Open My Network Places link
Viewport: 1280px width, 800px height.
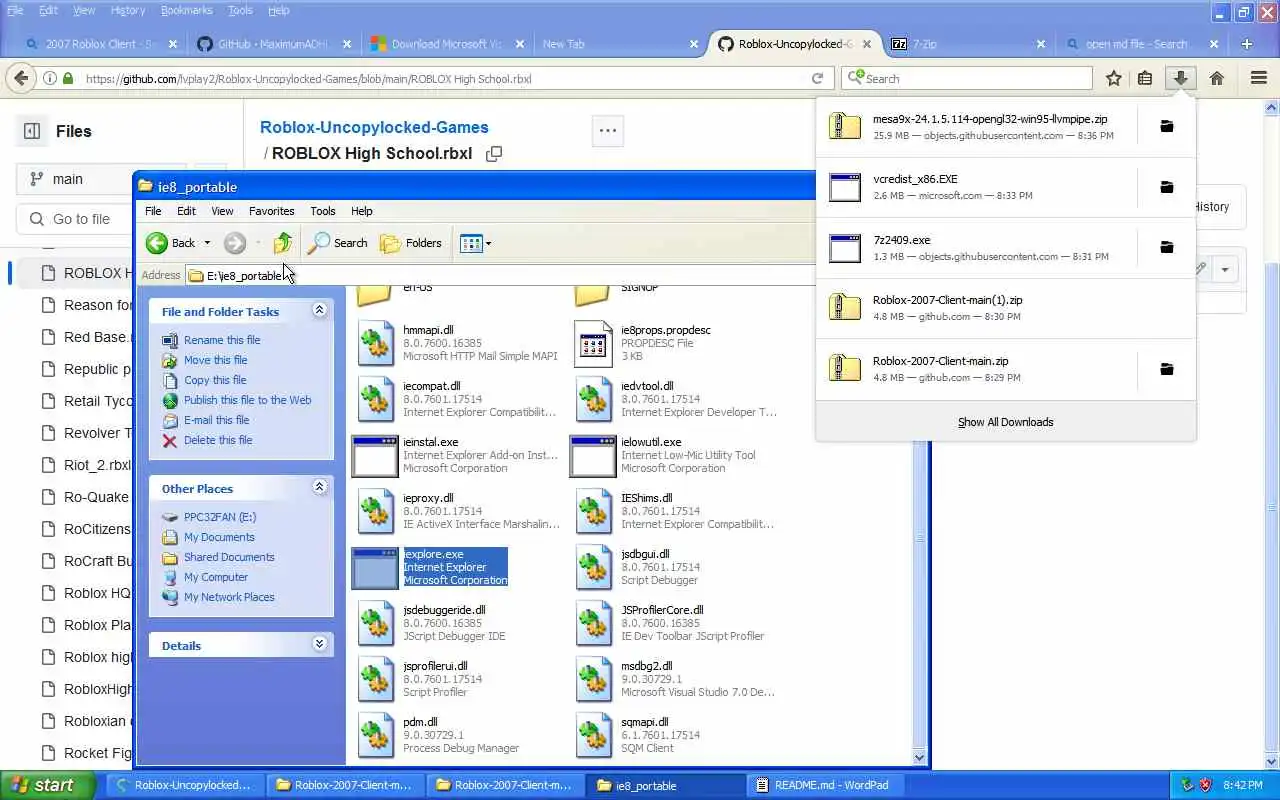pyautogui.click(x=229, y=597)
